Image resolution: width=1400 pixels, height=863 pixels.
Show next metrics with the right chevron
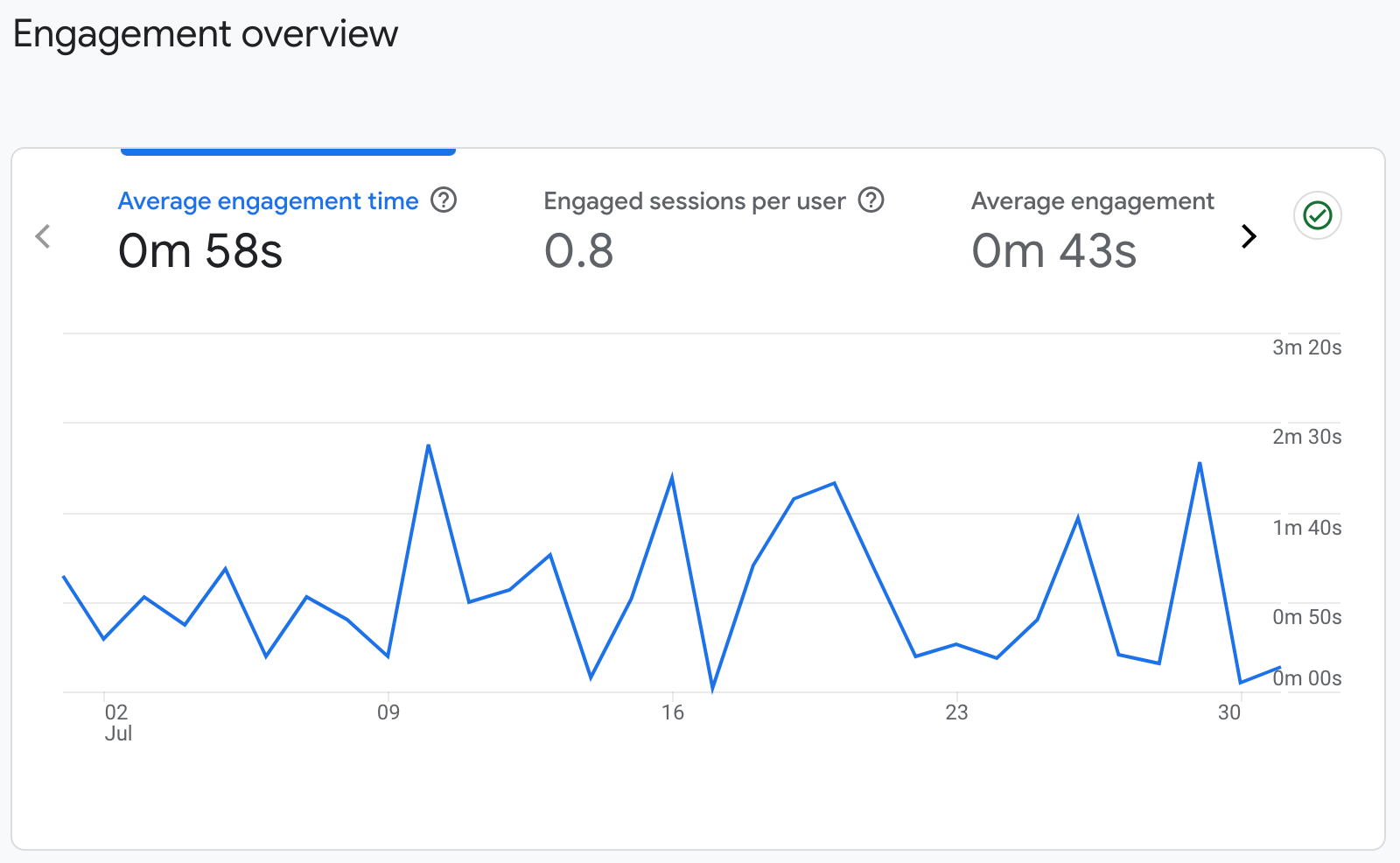(x=1249, y=236)
